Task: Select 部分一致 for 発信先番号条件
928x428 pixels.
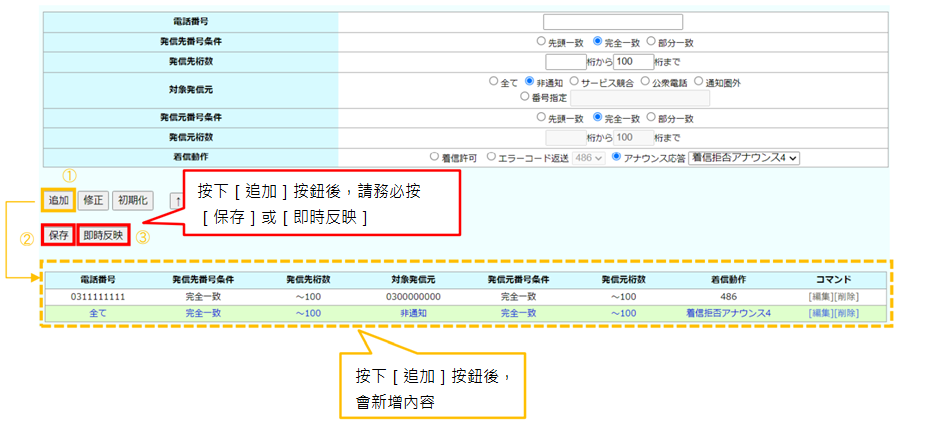Action: tap(650, 42)
